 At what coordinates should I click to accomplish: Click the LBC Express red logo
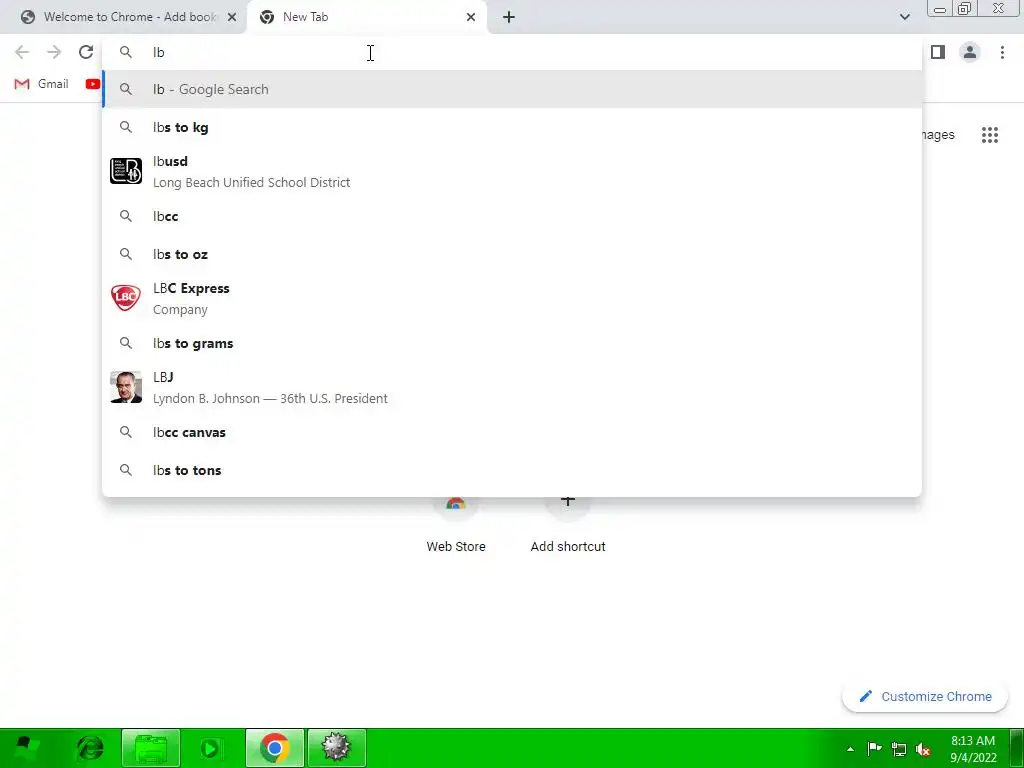point(126,298)
